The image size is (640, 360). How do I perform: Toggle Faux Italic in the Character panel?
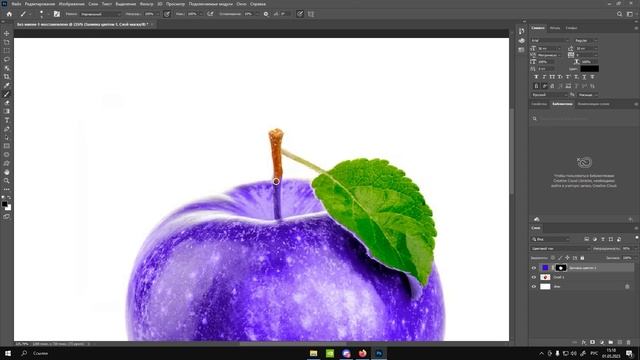[x=544, y=77]
